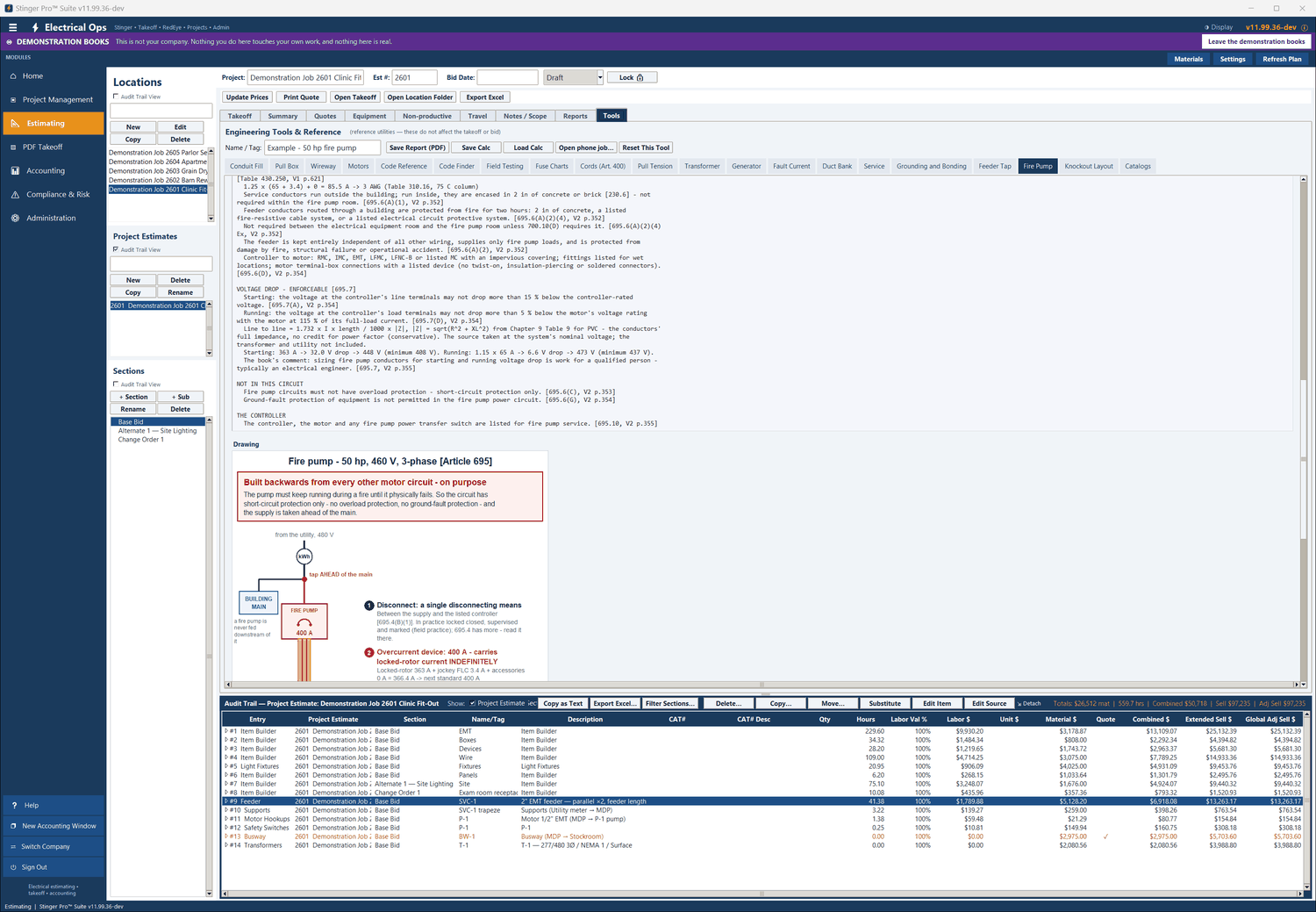Expand audit row #9 Feeder
The width and height of the screenshot is (1316, 912).
point(226,801)
